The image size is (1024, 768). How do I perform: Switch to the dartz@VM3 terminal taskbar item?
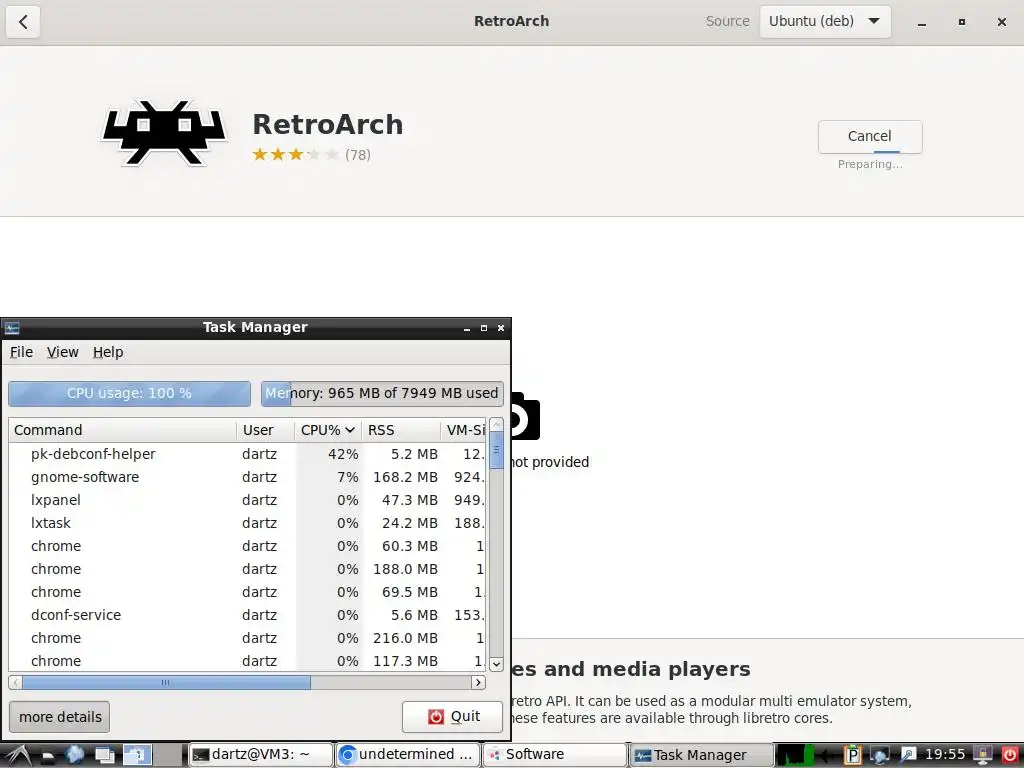tap(260, 755)
